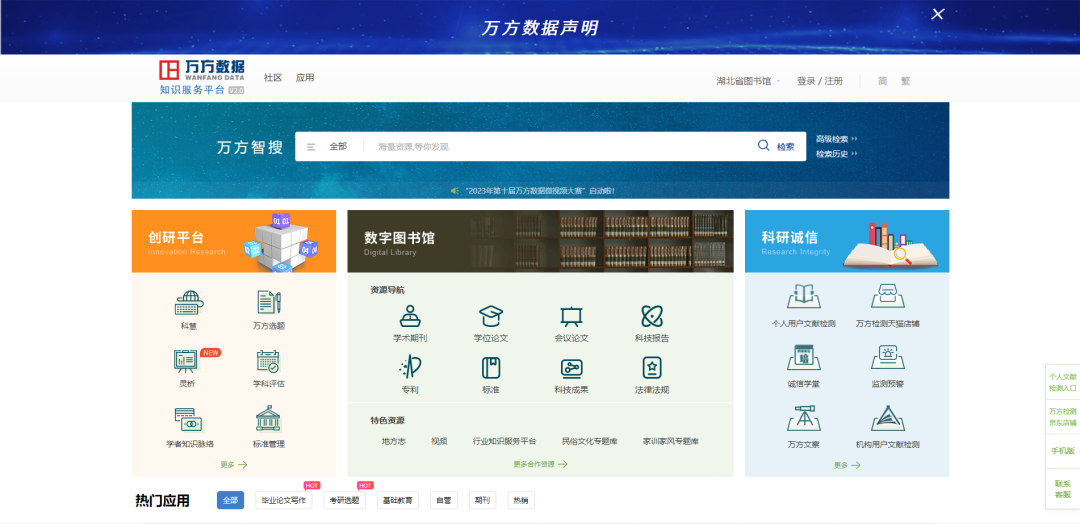Open the 监测预警 alarm icon
The height and width of the screenshot is (524, 1080).
coord(888,357)
